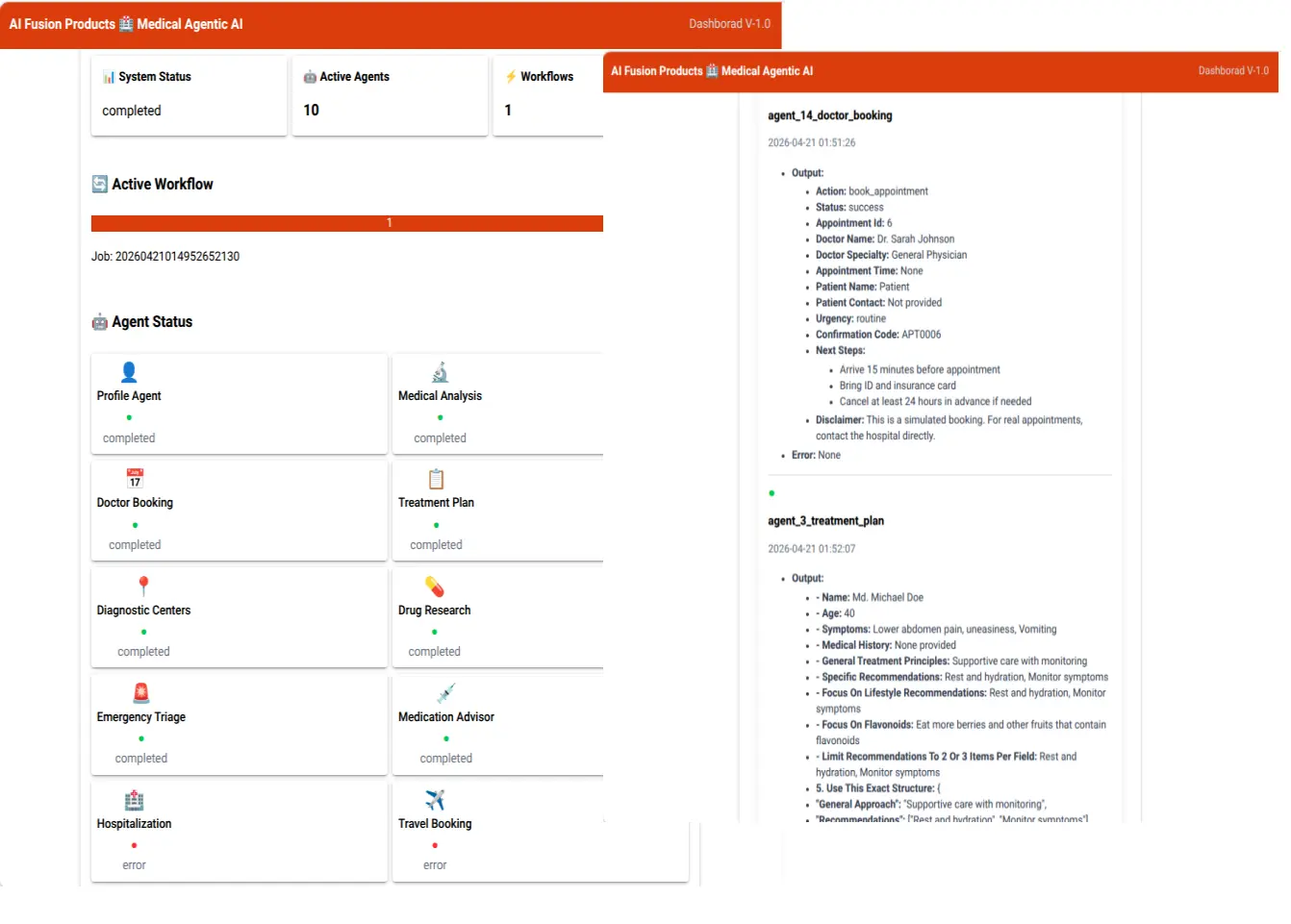
Task: Click the Emergency Triage siren icon
Action: point(141,693)
